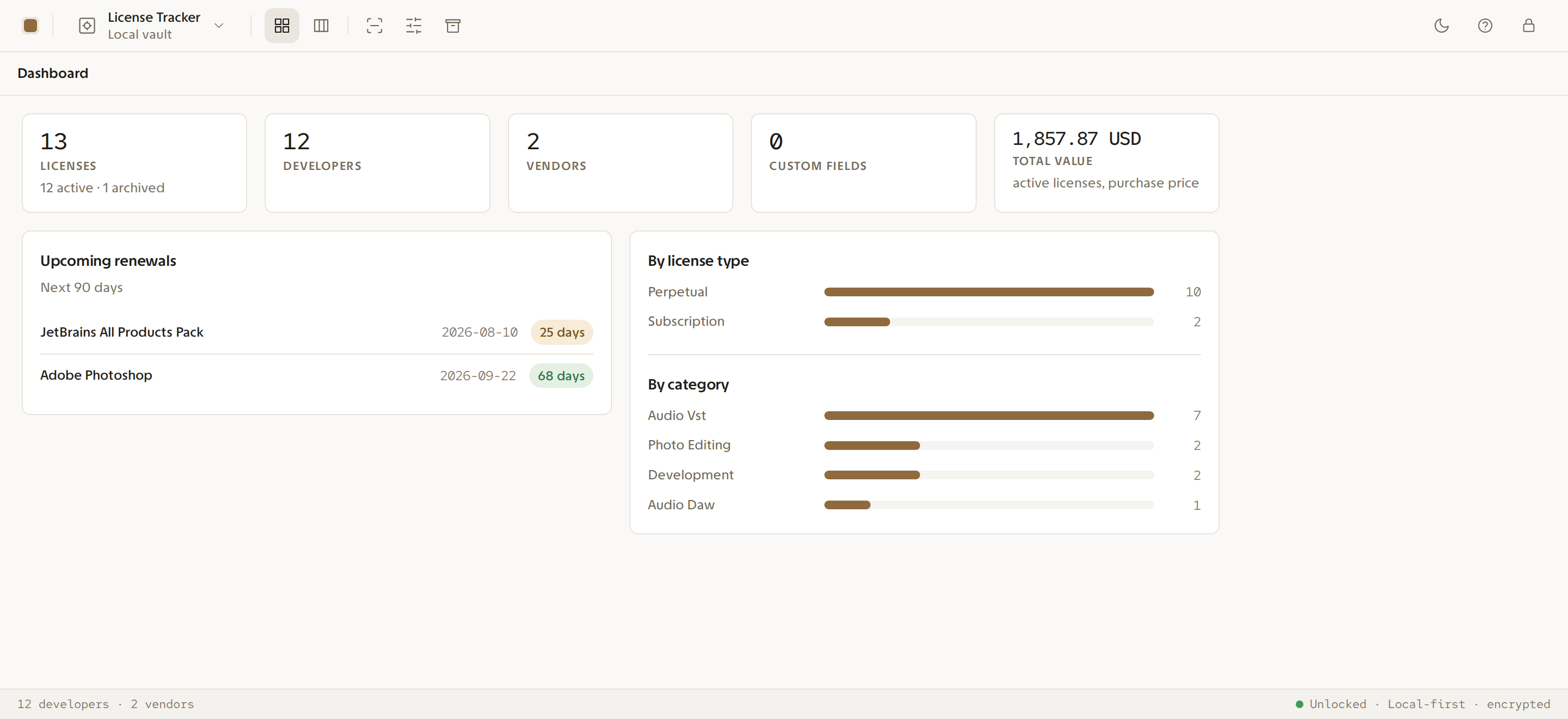This screenshot has width=1568, height=719.
Task: Open JetBrains All Products Pack renewal
Action: pos(316,332)
